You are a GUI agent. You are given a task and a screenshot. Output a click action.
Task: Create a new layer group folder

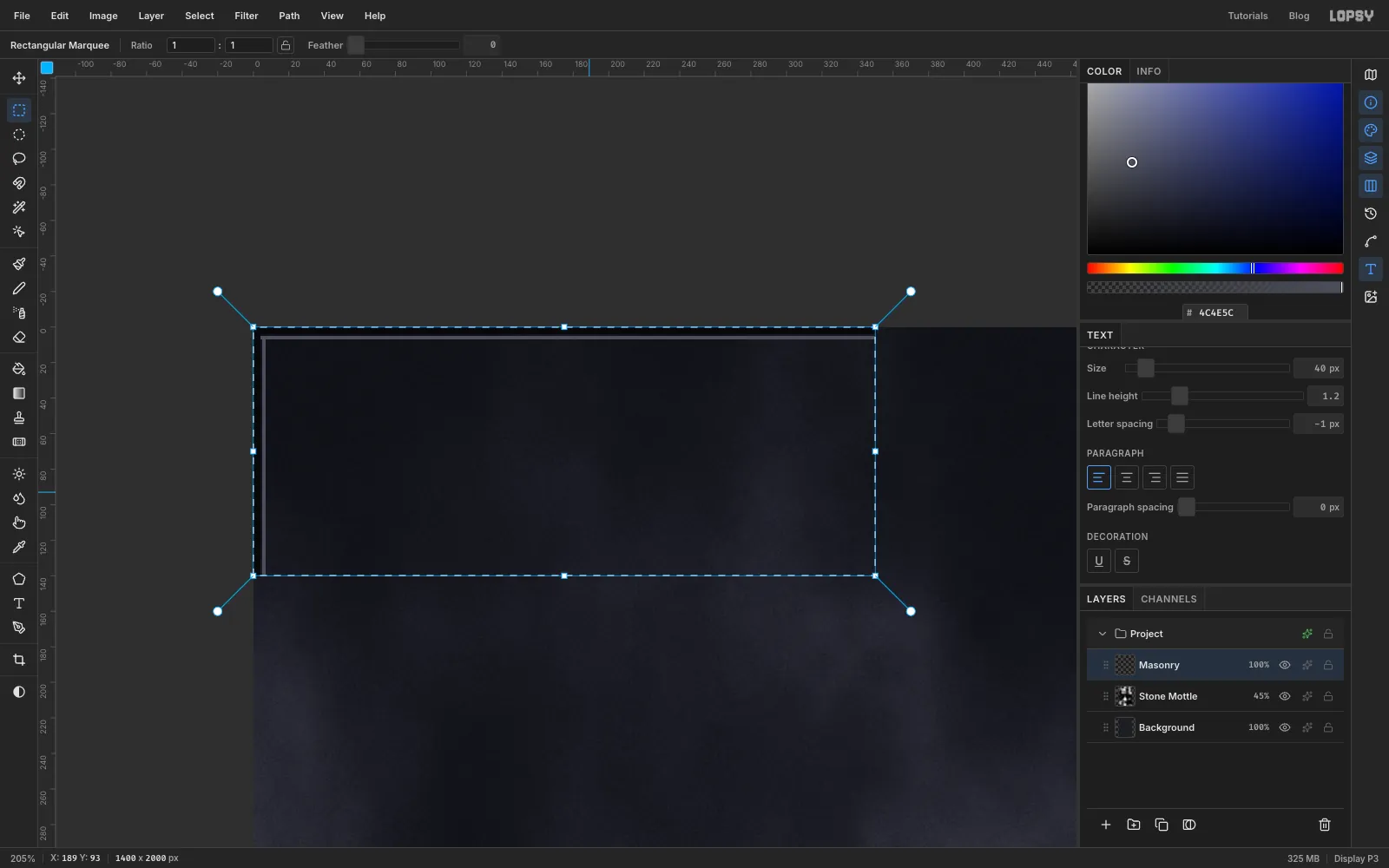pyautogui.click(x=1134, y=825)
